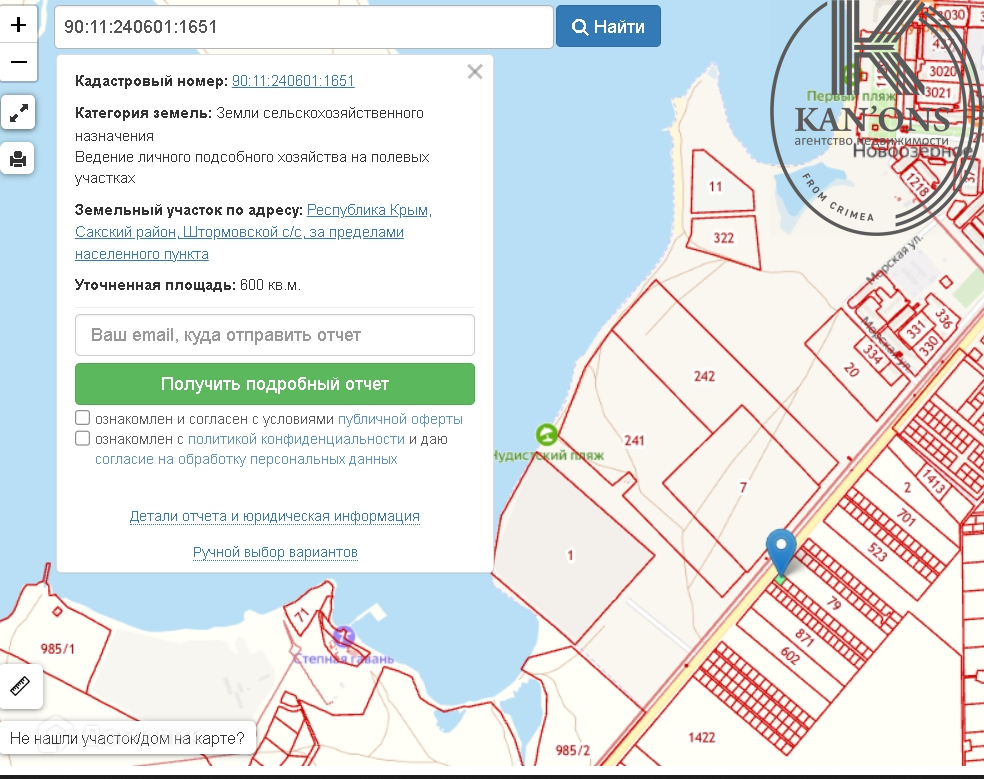Select the Степная гавань map icon

coord(343,637)
